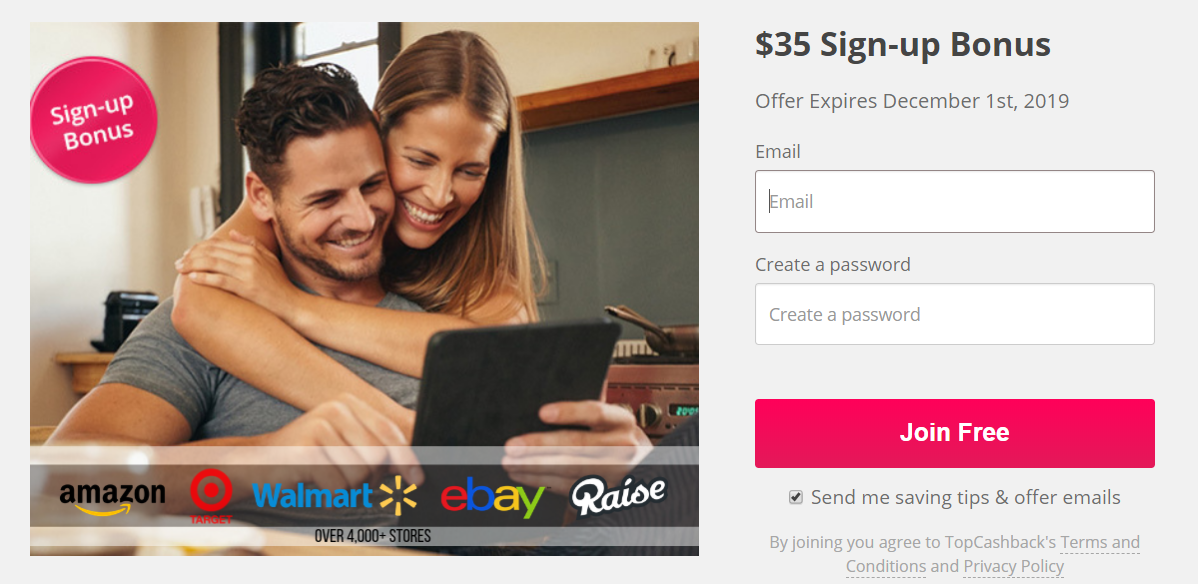This screenshot has width=1198, height=584.
Task: Focus the Email input field
Action: tap(954, 202)
